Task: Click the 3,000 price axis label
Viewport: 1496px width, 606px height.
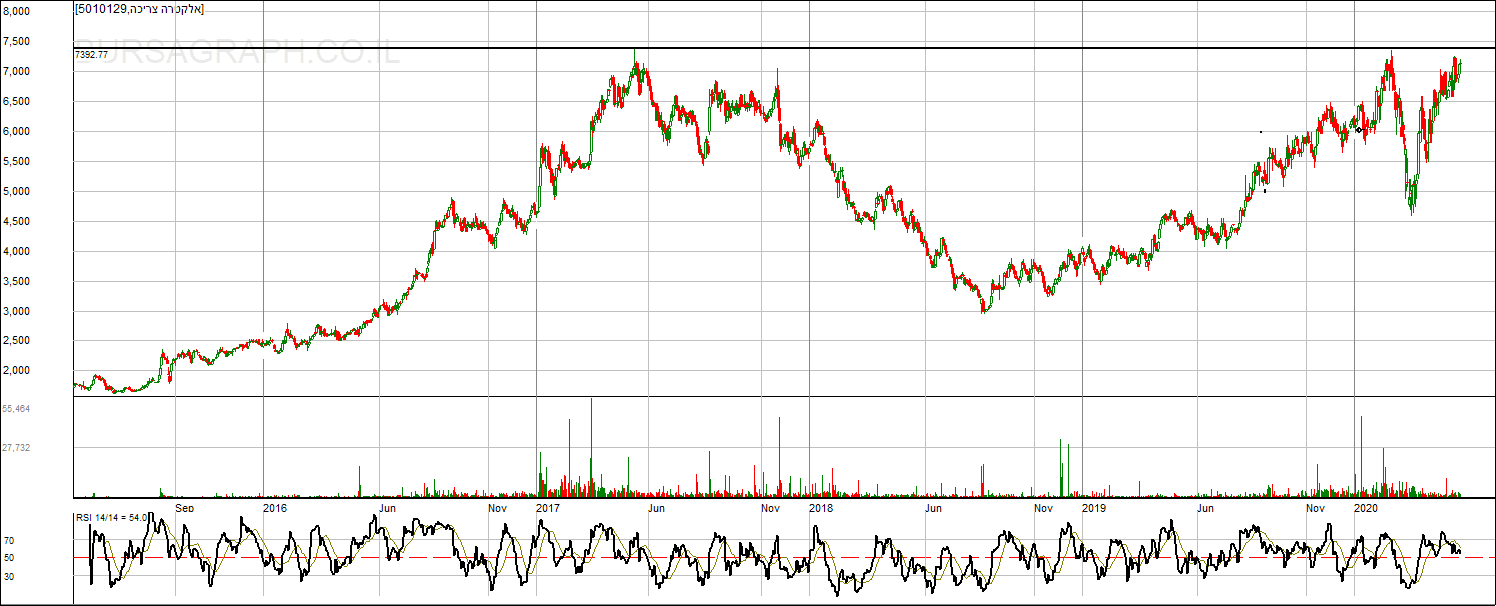Action: click(15, 311)
